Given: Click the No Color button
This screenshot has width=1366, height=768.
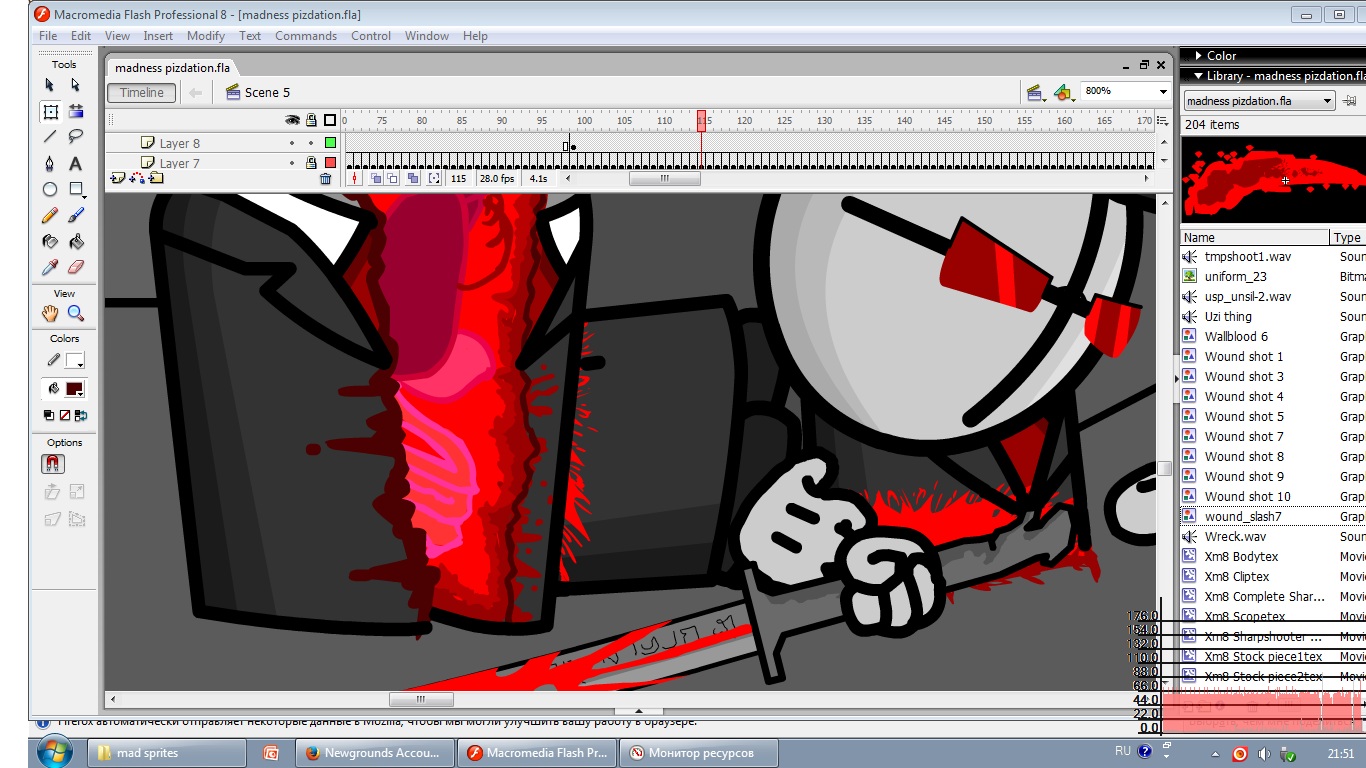Looking at the screenshot, I should click(65, 415).
